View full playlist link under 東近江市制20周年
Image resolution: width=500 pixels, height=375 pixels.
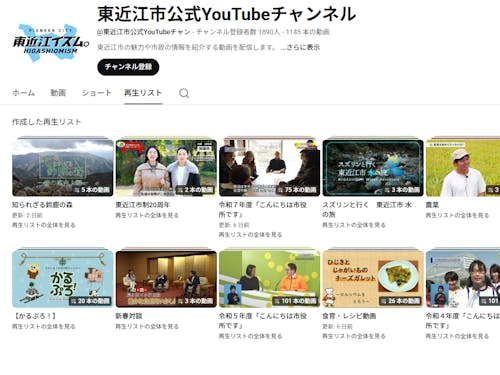coord(147,215)
